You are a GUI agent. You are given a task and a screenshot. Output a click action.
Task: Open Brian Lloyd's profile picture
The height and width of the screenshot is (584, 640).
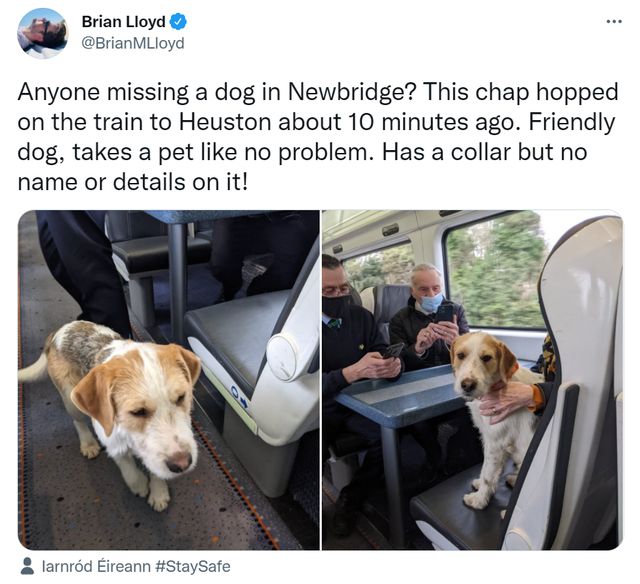43,34
